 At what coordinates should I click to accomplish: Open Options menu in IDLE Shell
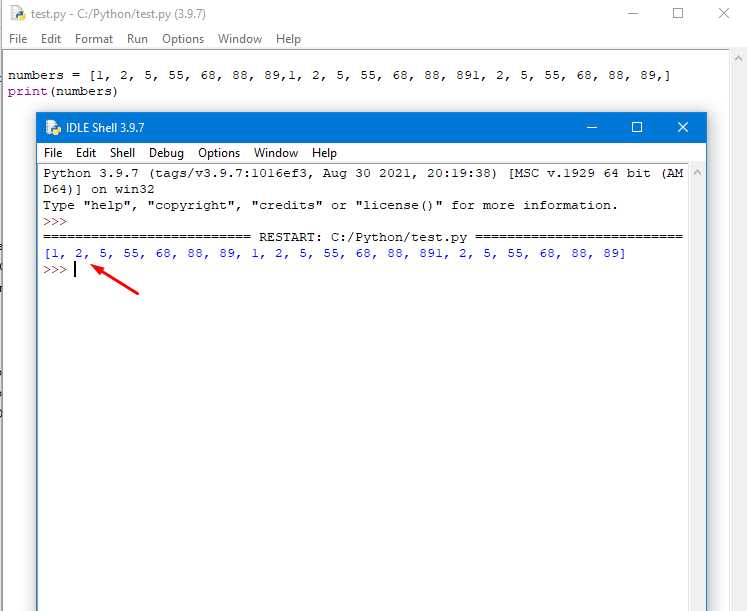click(219, 153)
